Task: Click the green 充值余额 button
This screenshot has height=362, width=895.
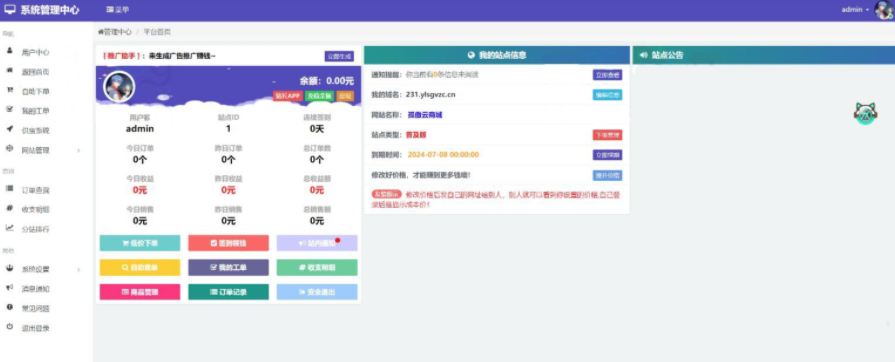Action: coord(319,96)
